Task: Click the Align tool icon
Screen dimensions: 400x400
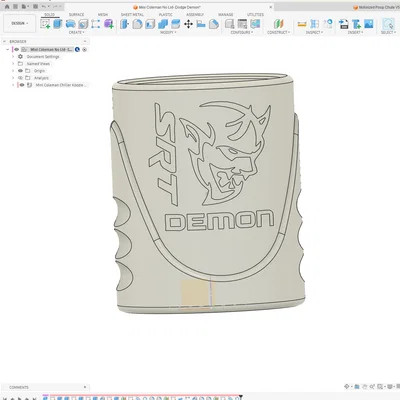Action: 201,24
